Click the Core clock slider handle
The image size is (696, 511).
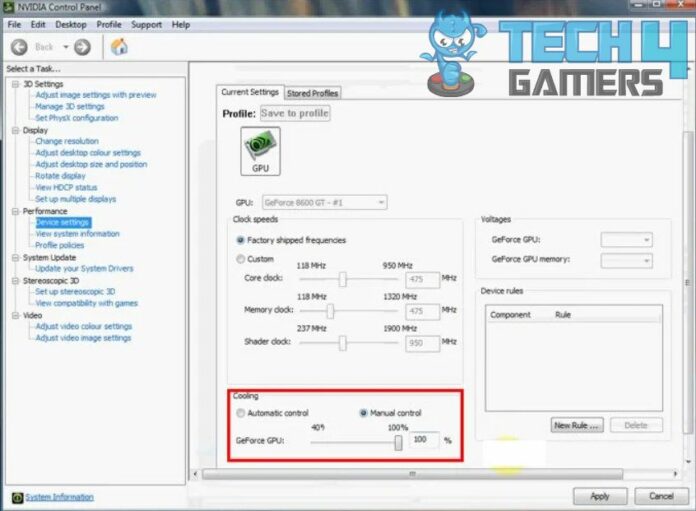coord(343,279)
